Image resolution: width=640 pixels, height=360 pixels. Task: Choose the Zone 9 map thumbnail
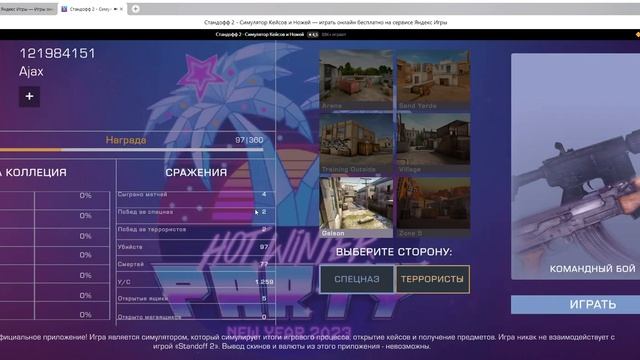(433, 207)
